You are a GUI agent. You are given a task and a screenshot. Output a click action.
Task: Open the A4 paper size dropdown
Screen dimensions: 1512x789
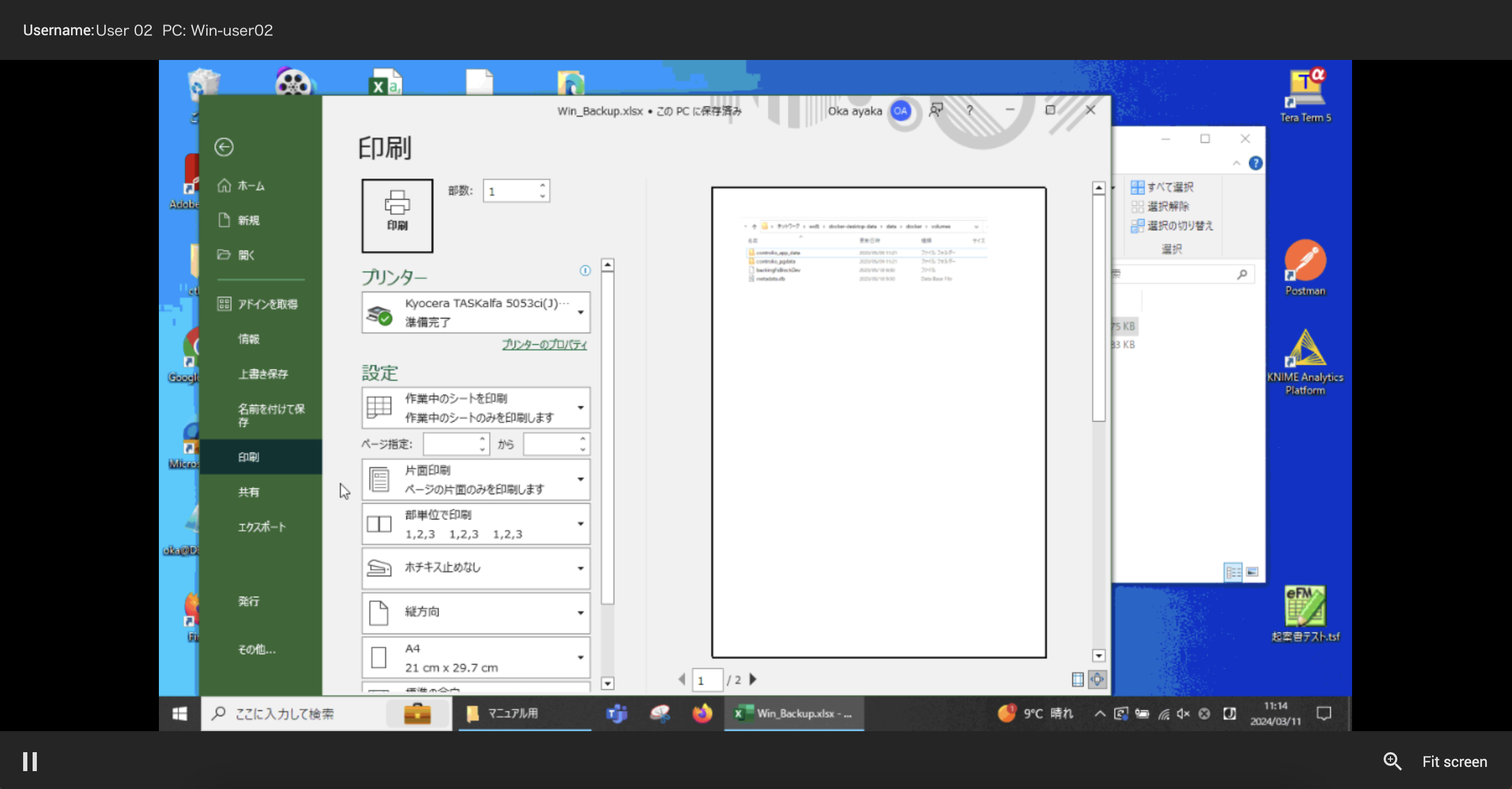tap(476, 657)
